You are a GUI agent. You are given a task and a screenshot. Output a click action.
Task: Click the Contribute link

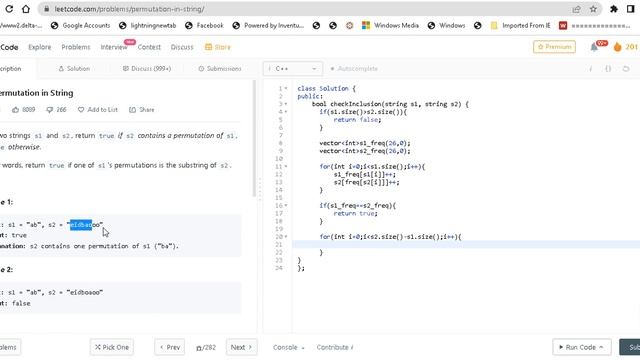335,347
